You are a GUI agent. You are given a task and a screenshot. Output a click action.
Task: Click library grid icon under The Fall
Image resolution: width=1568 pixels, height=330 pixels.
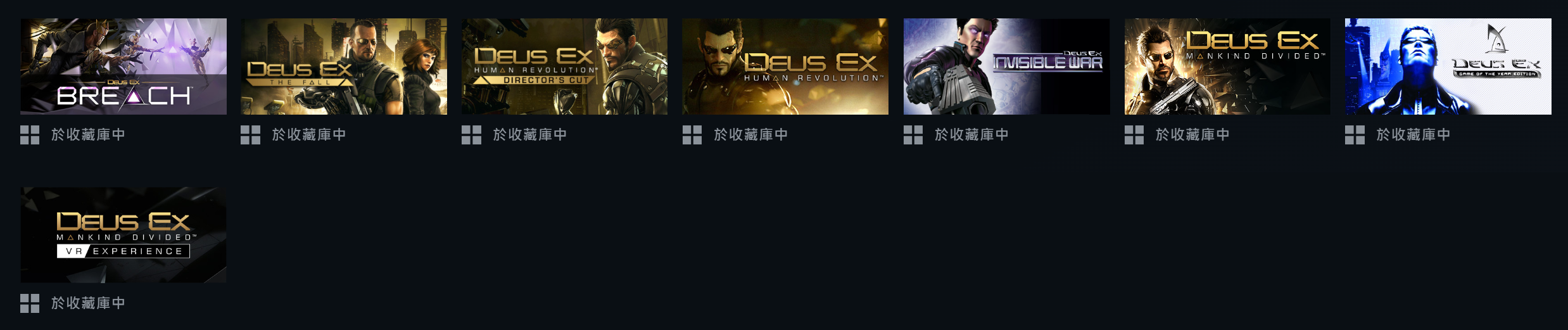250,135
